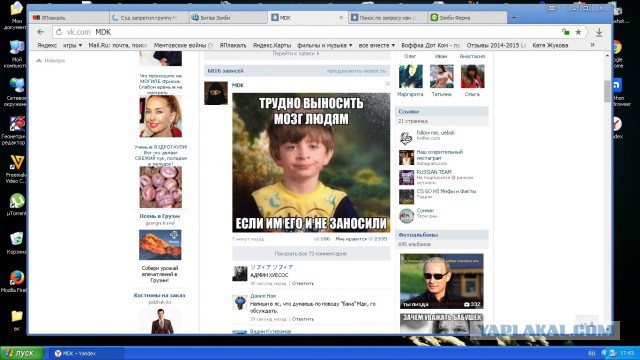Image resolution: width=640 pixels, height=360 pixels.
Task: Open Даниил Ман's commenter profile name
Action: 263,296
